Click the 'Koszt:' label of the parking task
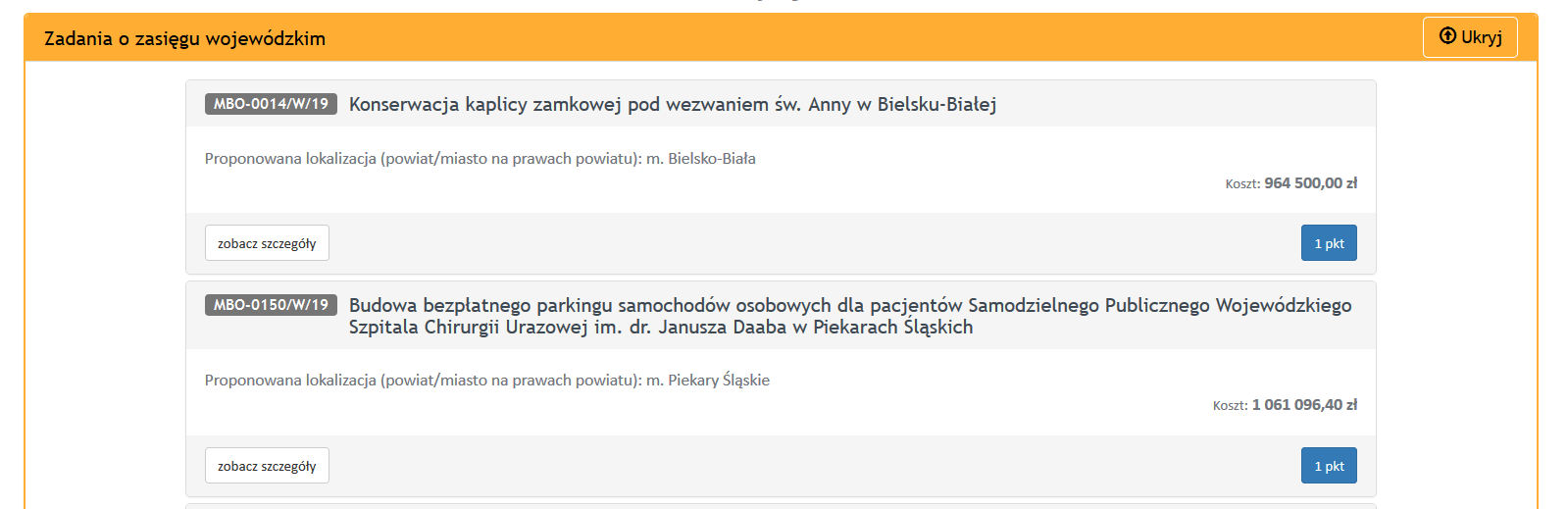 pos(1230,406)
